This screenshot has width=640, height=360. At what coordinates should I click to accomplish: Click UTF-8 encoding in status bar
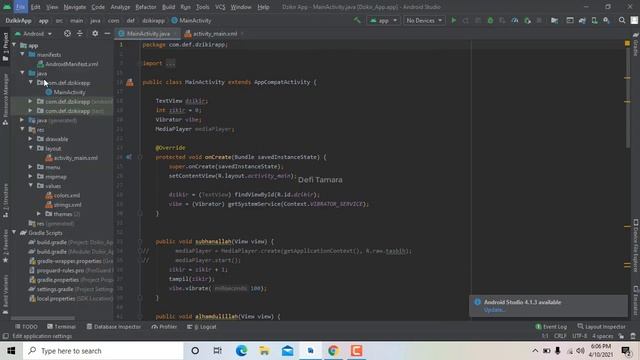(x=579, y=336)
